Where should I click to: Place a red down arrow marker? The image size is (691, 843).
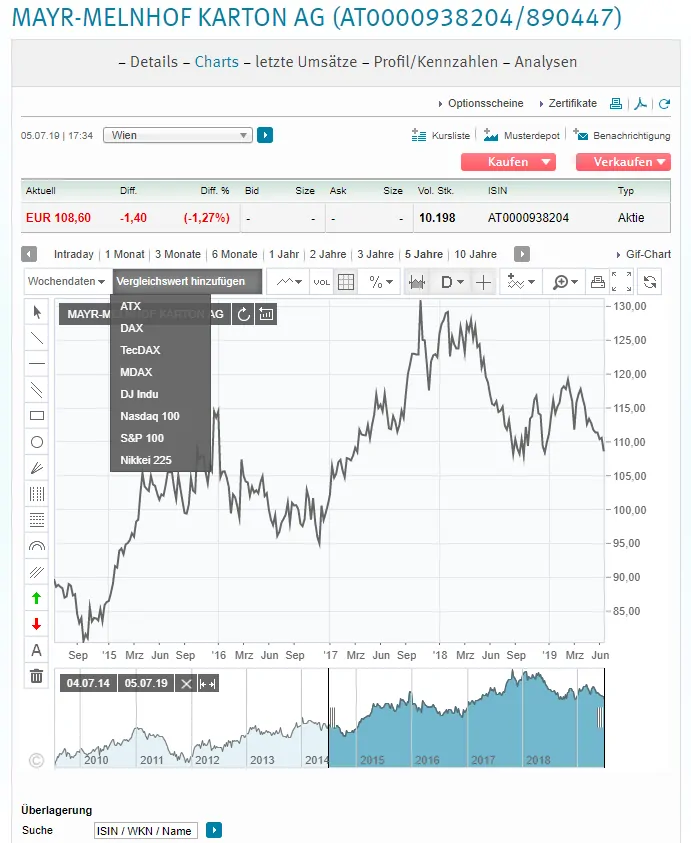tap(37, 624)
